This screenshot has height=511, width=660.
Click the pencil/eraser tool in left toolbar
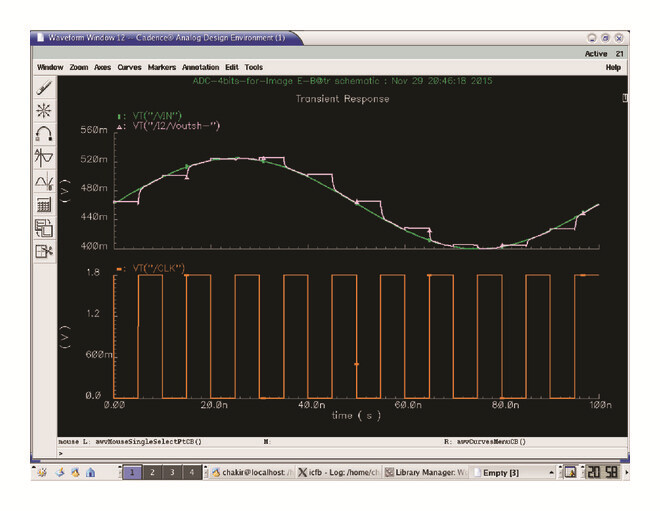[44, 88]
